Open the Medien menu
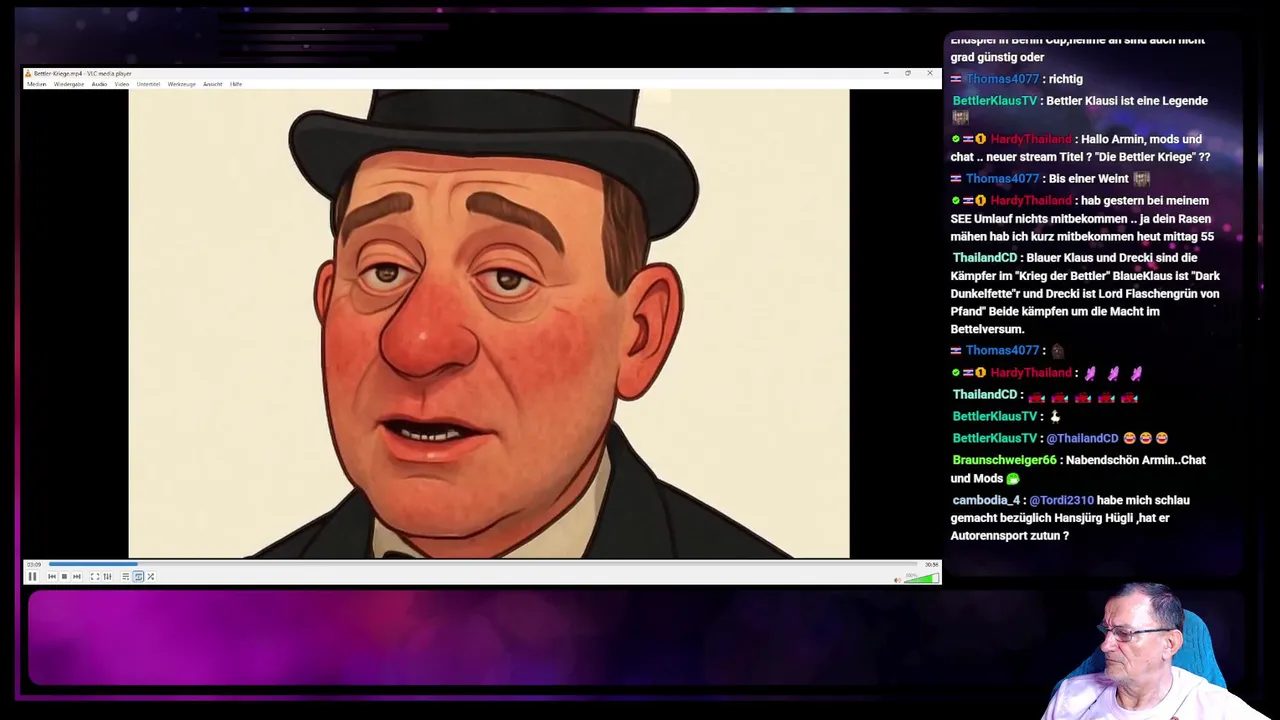Viewport: 1280px width, 720px height. coord(36,84)
